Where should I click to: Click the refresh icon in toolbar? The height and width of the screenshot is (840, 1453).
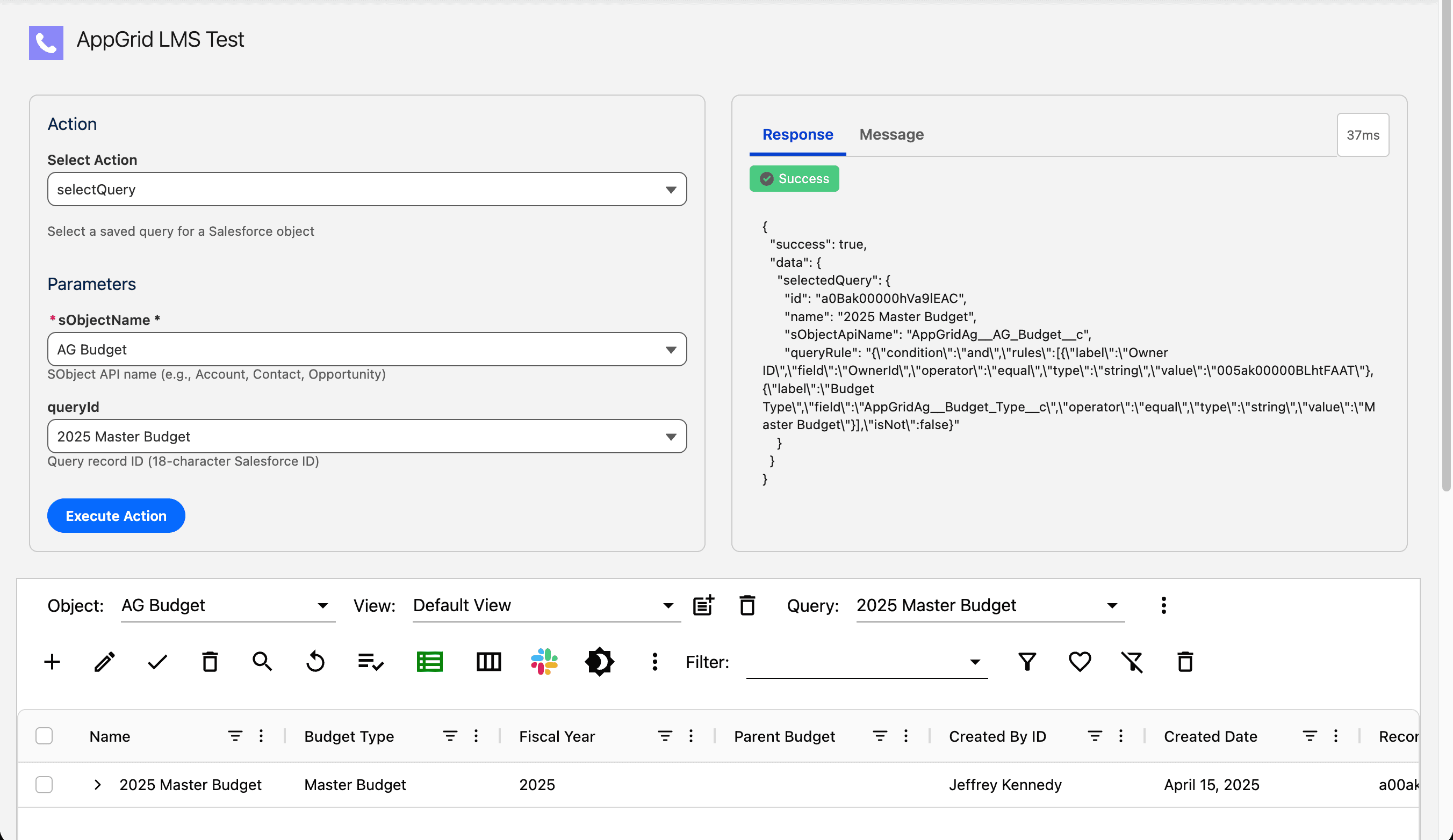(x=315, y=661)
